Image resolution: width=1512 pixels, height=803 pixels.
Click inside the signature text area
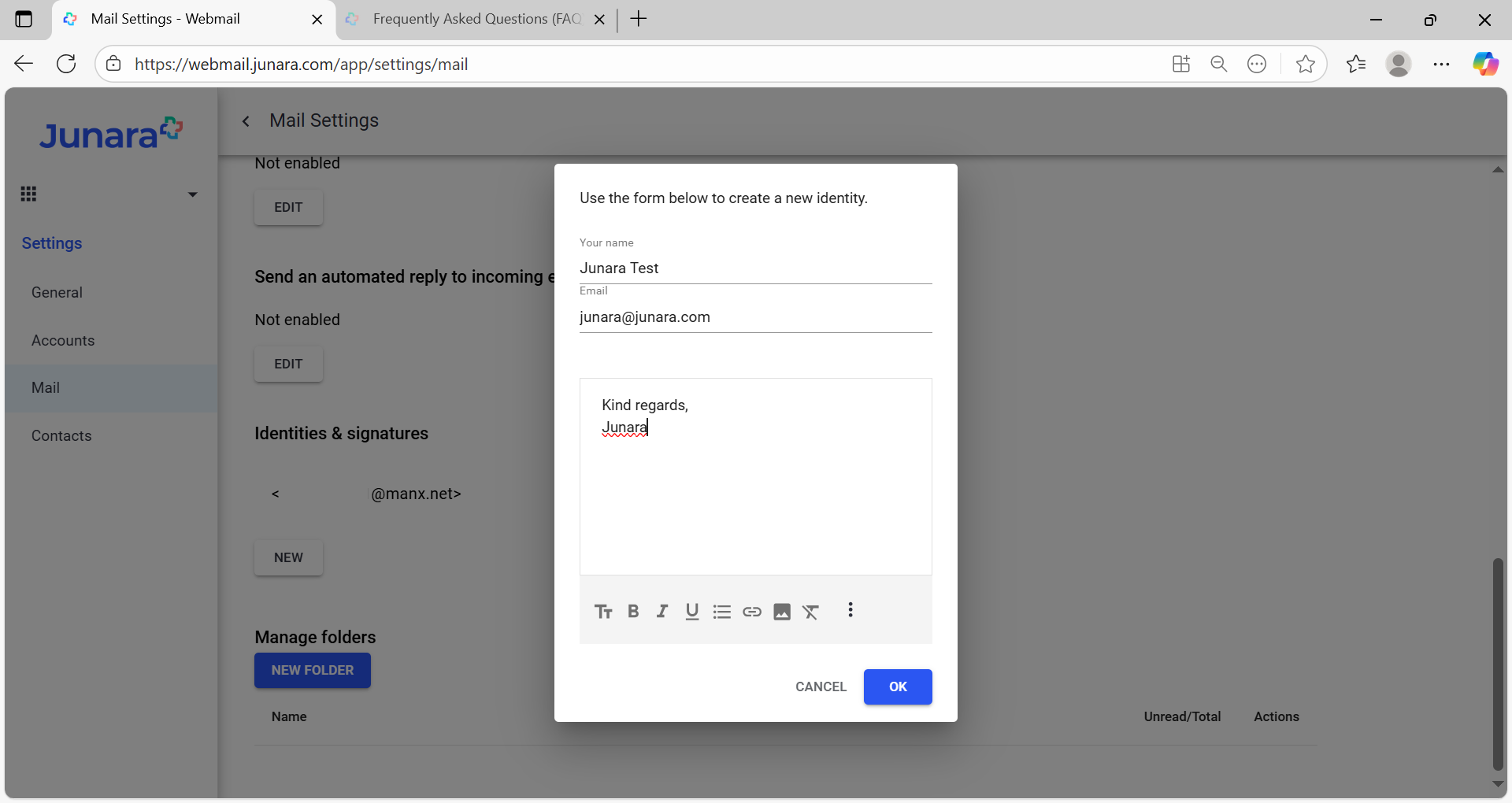click(755, 476)
